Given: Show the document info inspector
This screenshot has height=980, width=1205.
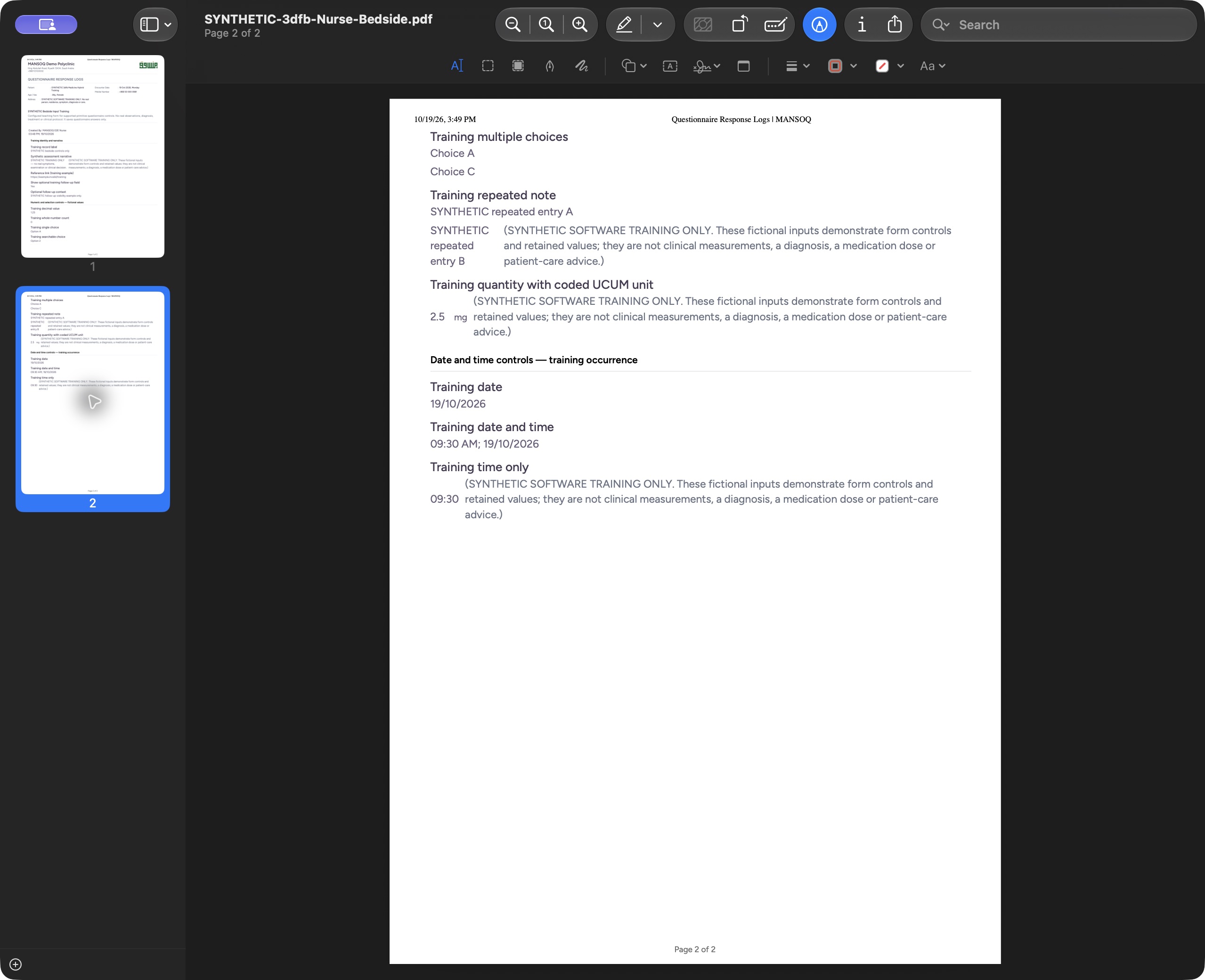Looking at the screenshot, I should (861, 25).
